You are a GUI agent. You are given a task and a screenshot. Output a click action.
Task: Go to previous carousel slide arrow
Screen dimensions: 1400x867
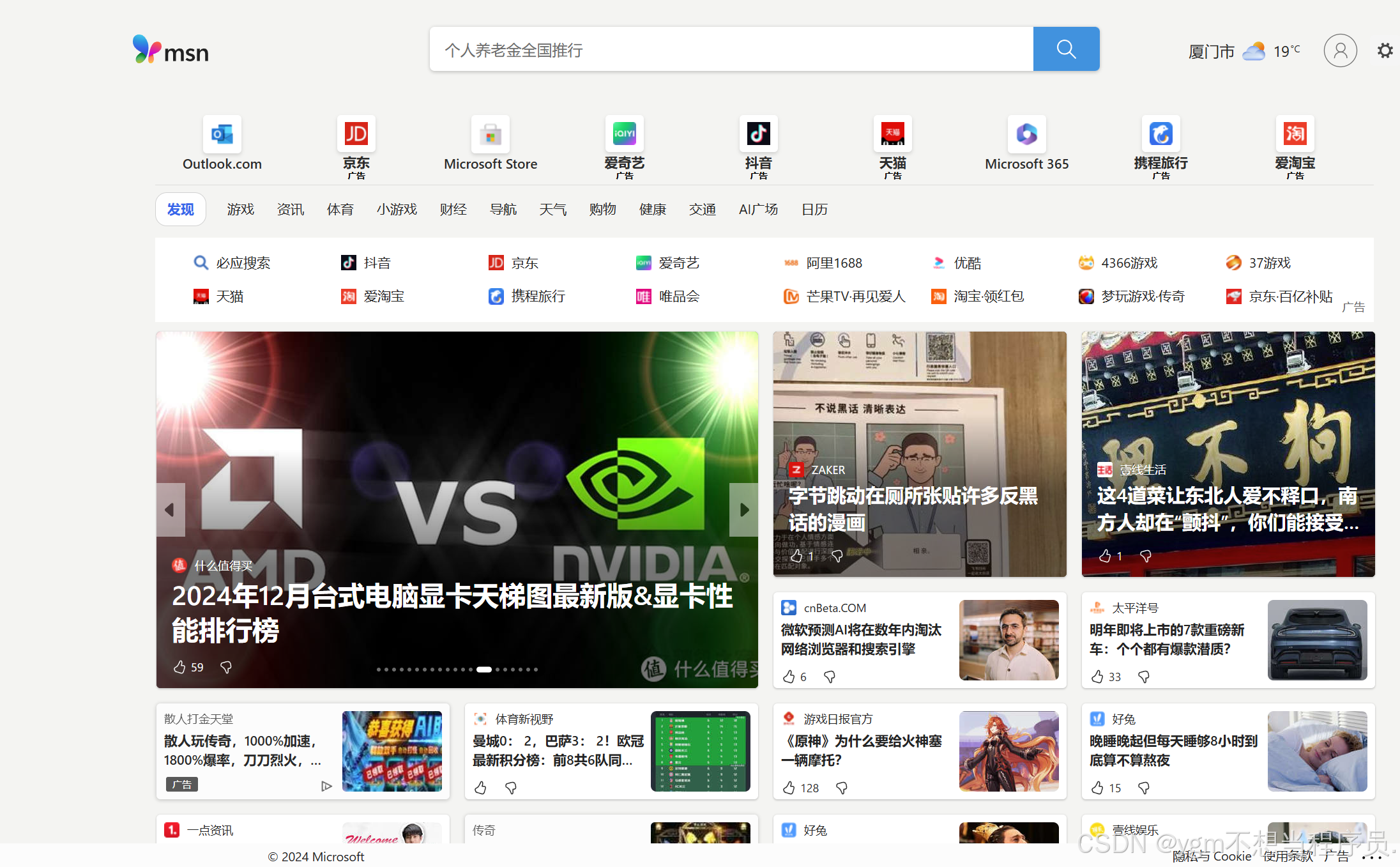170,510
